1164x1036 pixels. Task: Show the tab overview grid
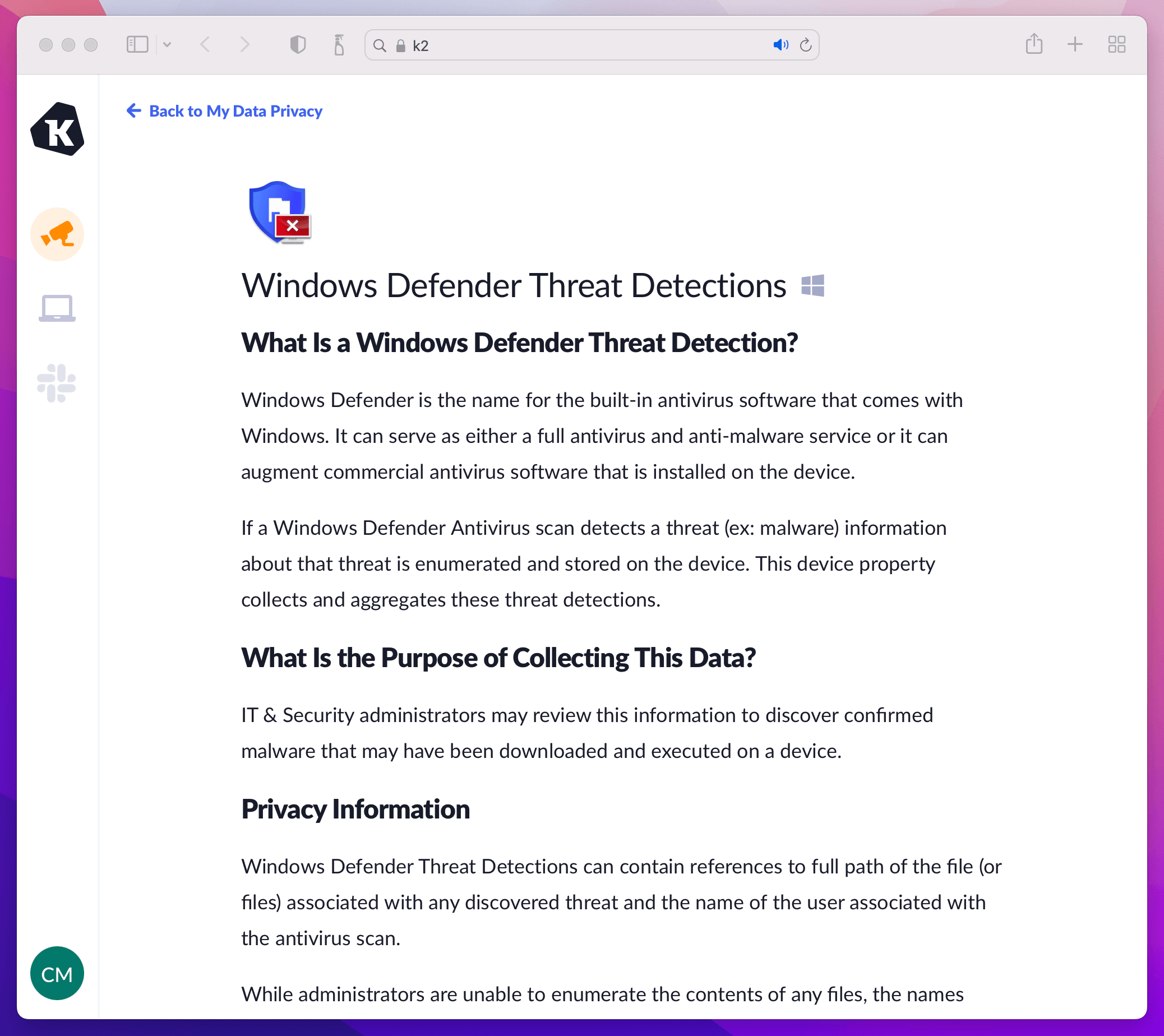1116,44
